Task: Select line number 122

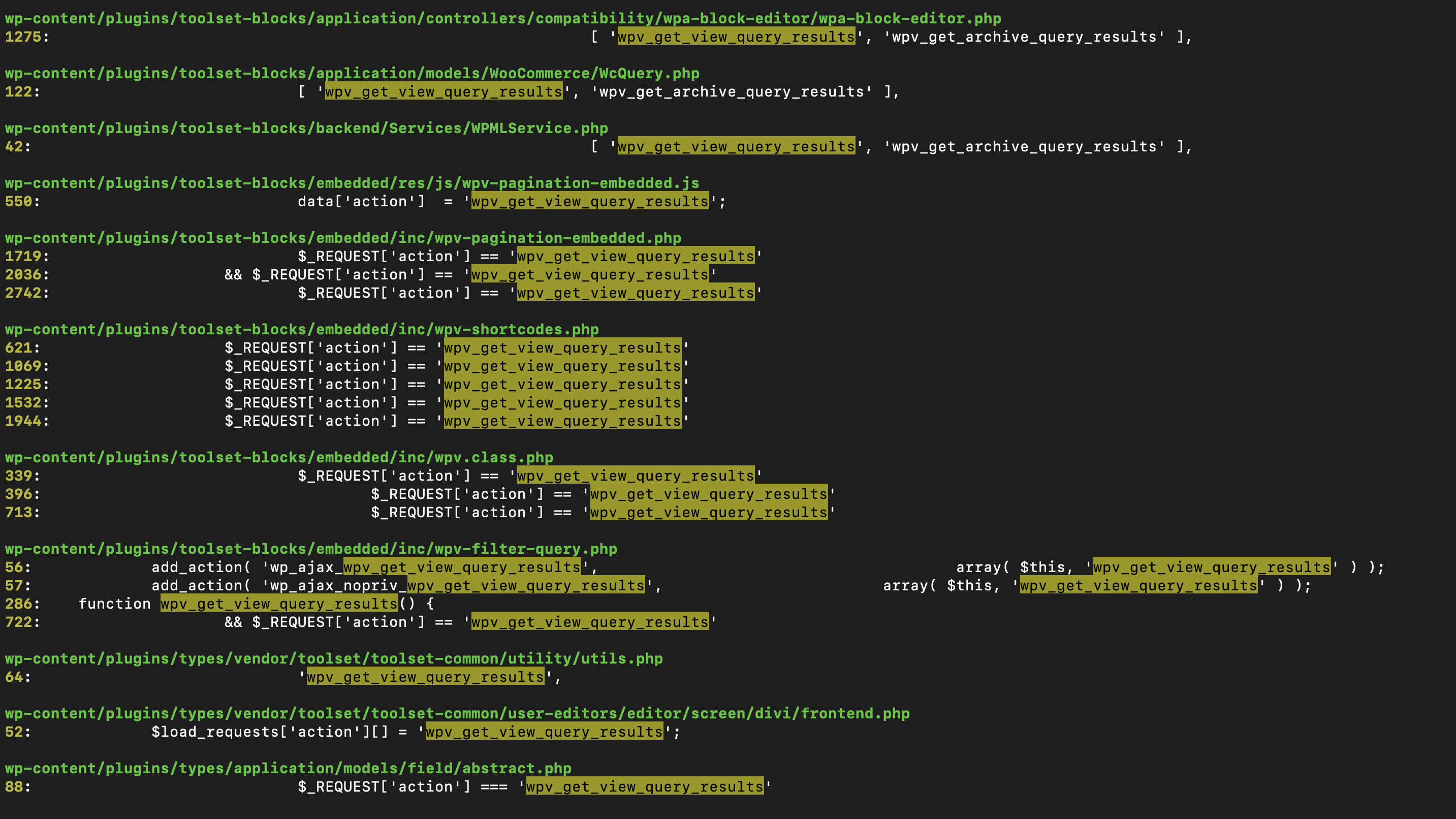Action: click(18, 91)
